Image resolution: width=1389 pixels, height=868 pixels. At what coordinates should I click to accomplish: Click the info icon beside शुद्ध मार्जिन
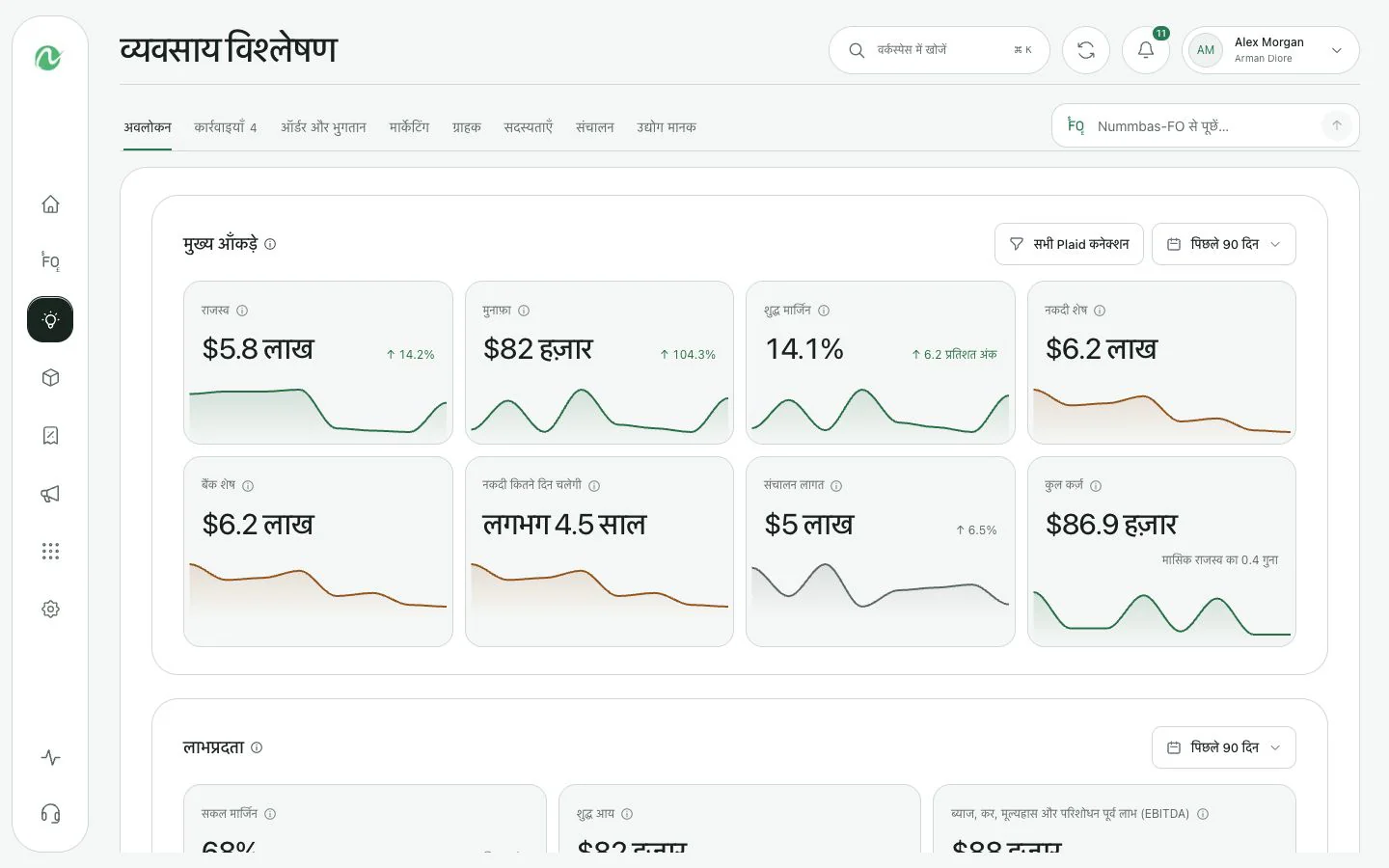click(824, 311)
